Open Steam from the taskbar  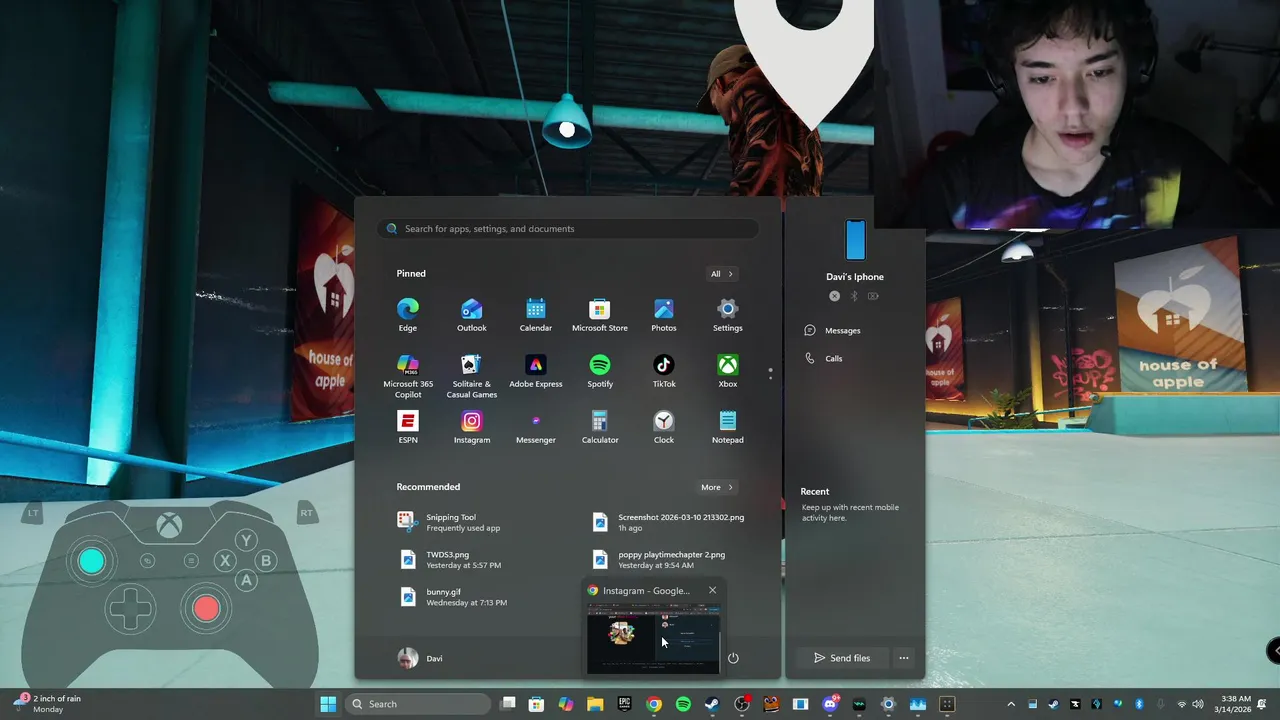pos(713,704)
